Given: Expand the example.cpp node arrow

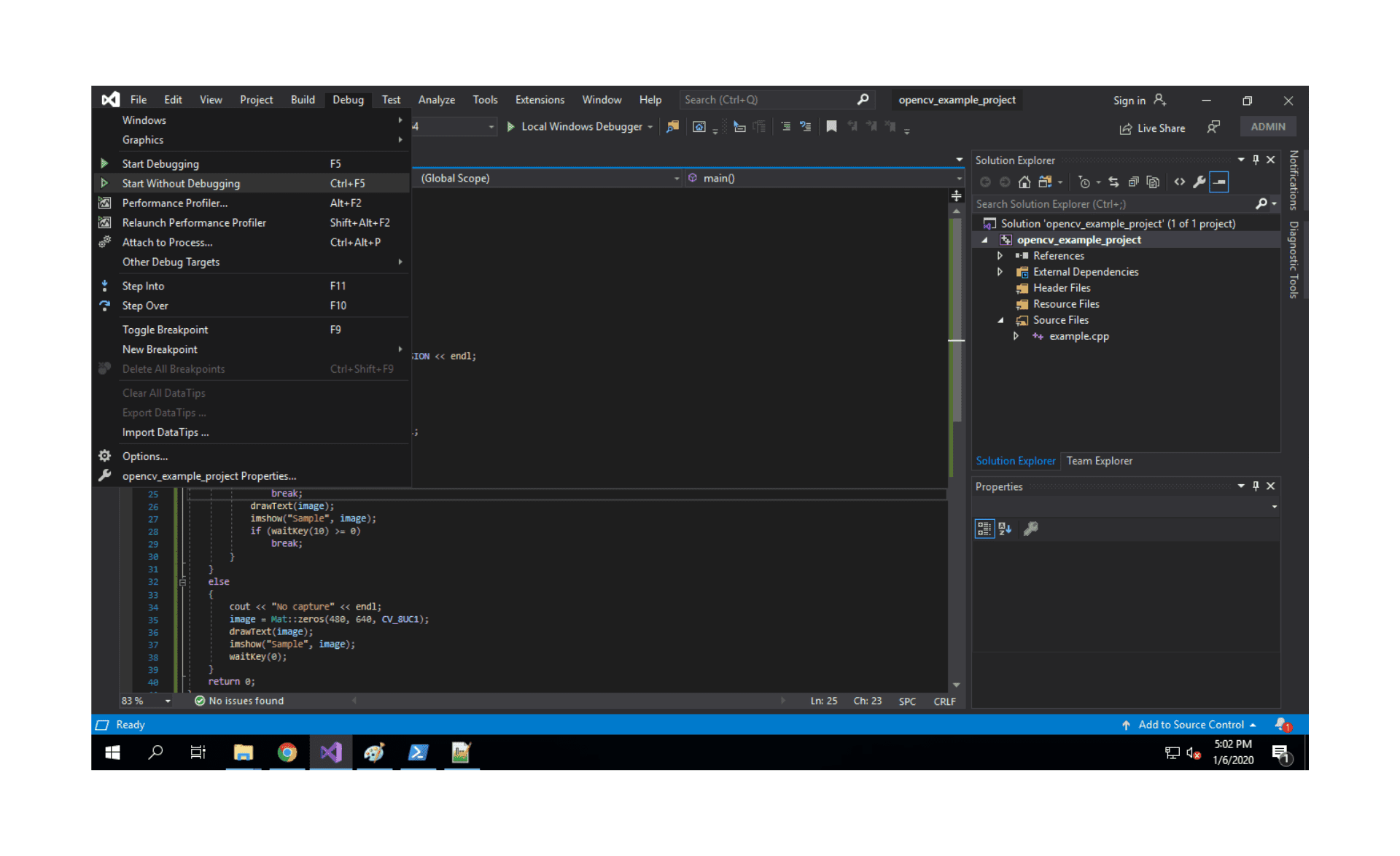Looking at the screenshot, I should click(1016, 336).
